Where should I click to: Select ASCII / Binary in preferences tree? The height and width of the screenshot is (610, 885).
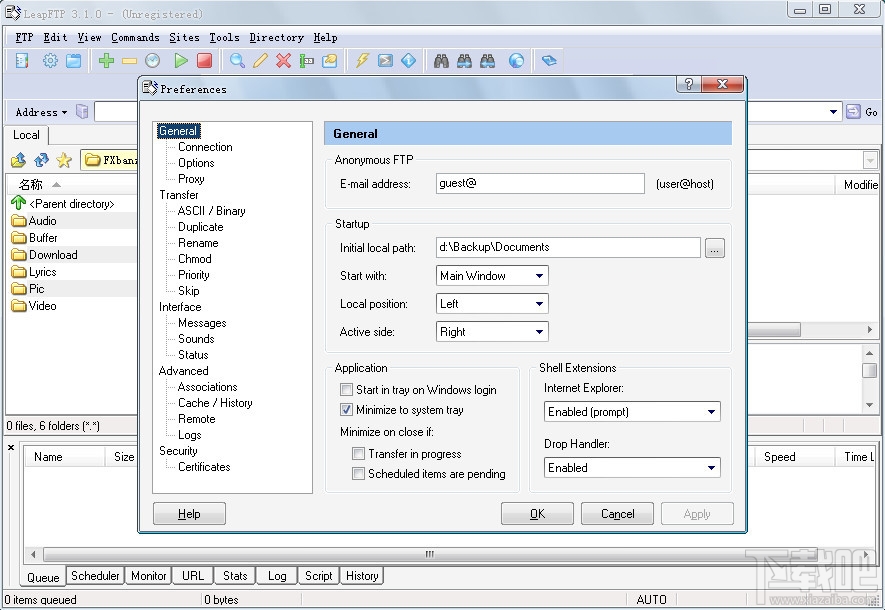click(x=211, y=211)
